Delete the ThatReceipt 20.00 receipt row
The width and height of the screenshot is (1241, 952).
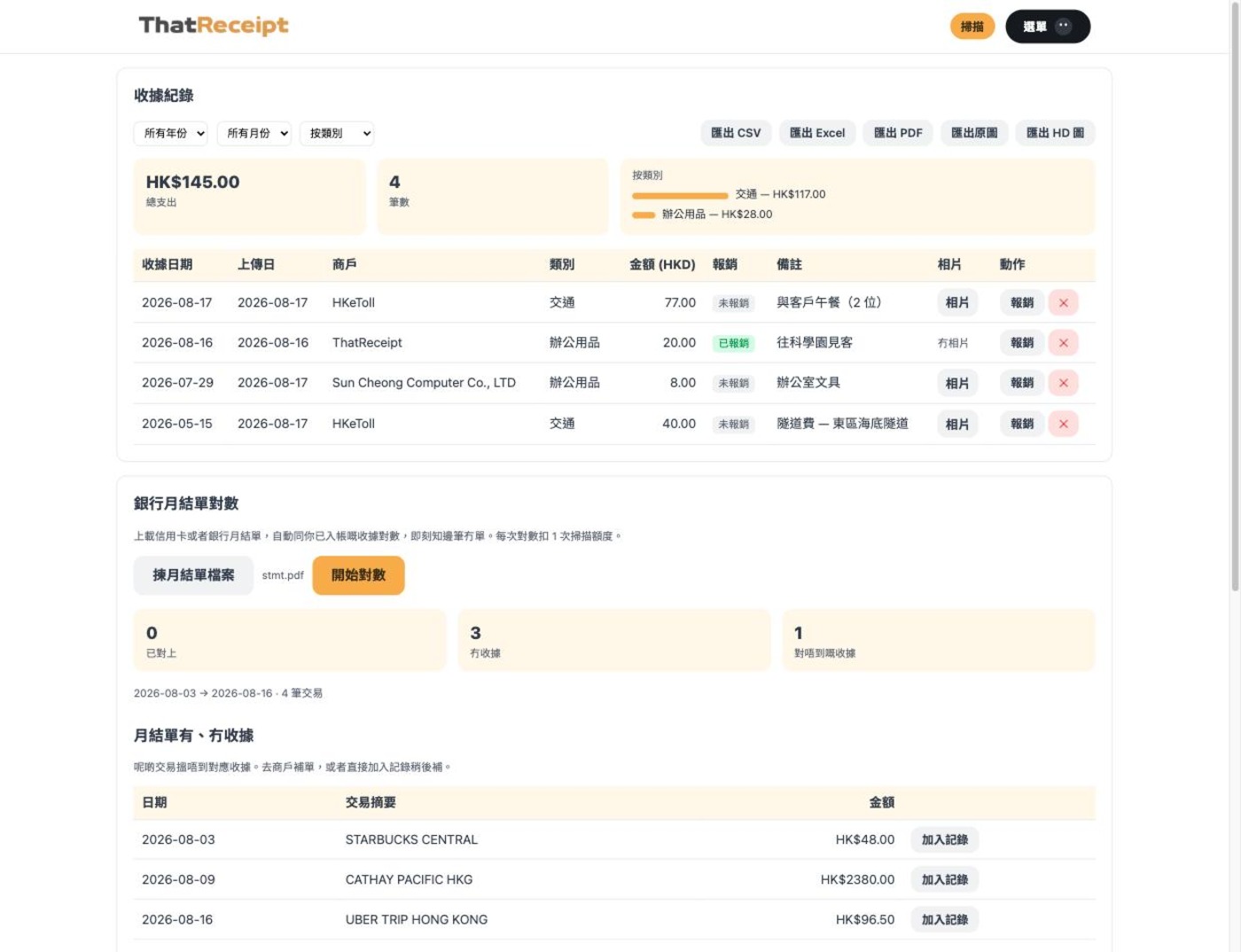[x=1063, y=342]
